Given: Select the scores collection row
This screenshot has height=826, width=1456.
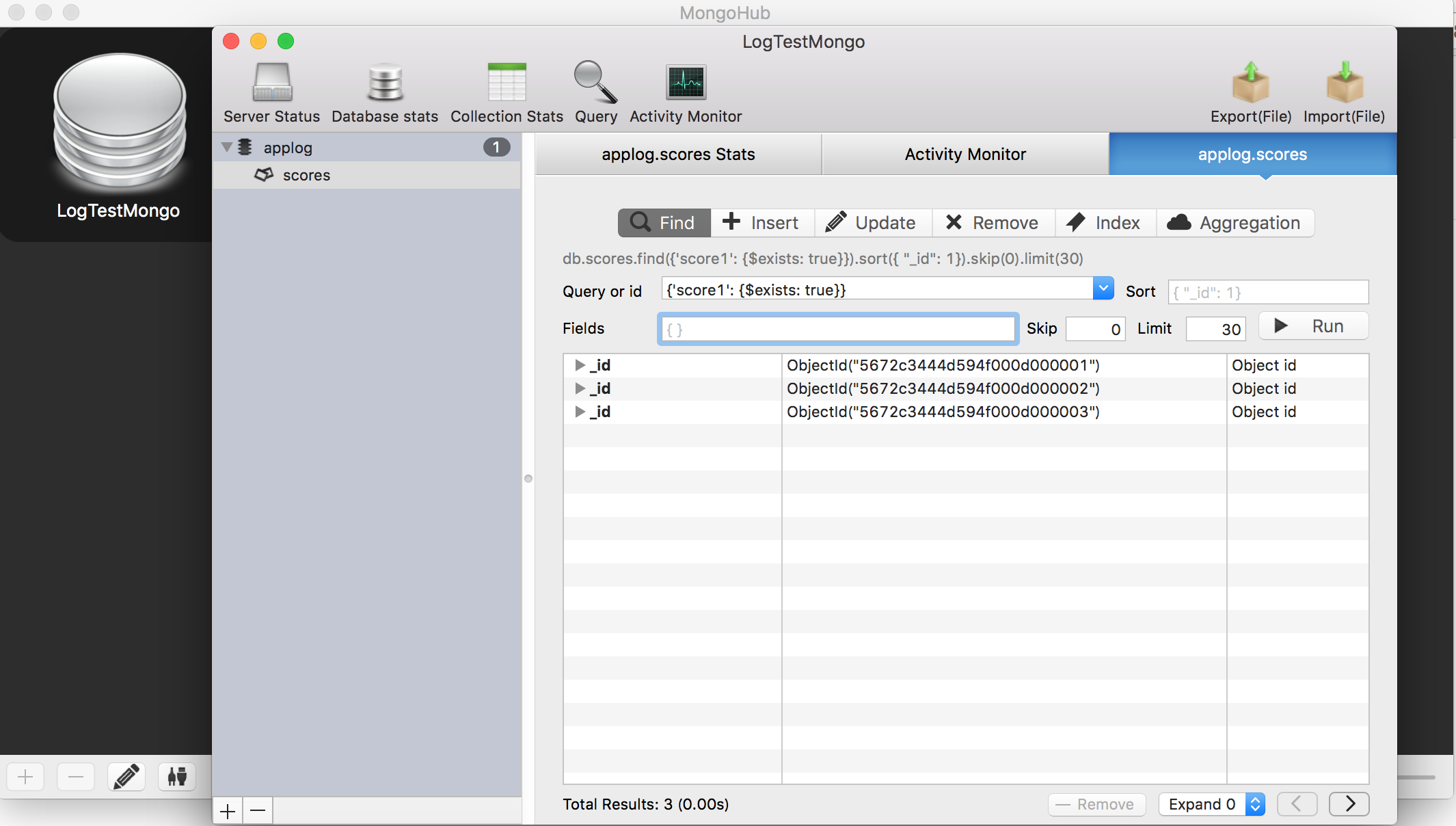Looking at the screenshot, I should tap(367, 175).
